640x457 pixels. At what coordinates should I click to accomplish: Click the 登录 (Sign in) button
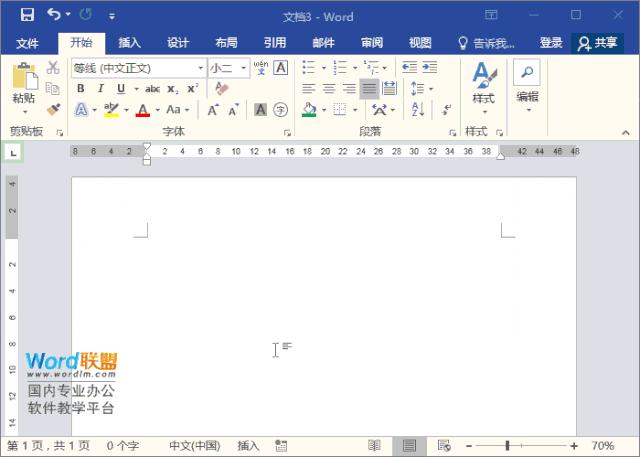click(551, 43)
